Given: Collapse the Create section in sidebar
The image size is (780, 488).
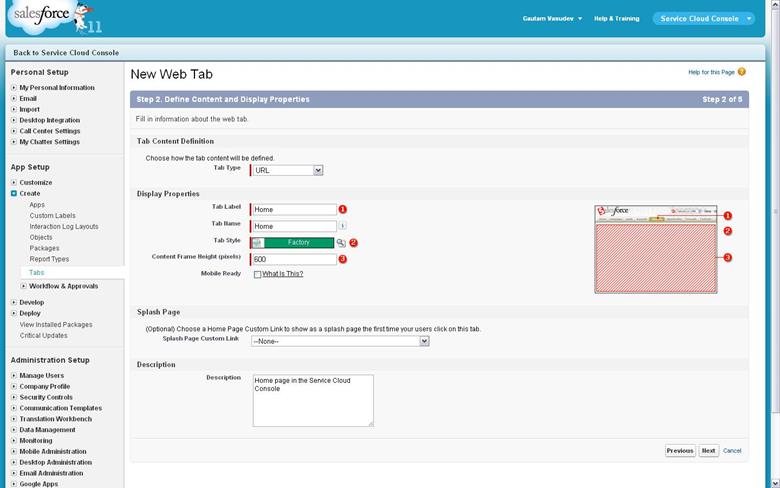Looking at the screenshot, I should [x=14, y=193].
